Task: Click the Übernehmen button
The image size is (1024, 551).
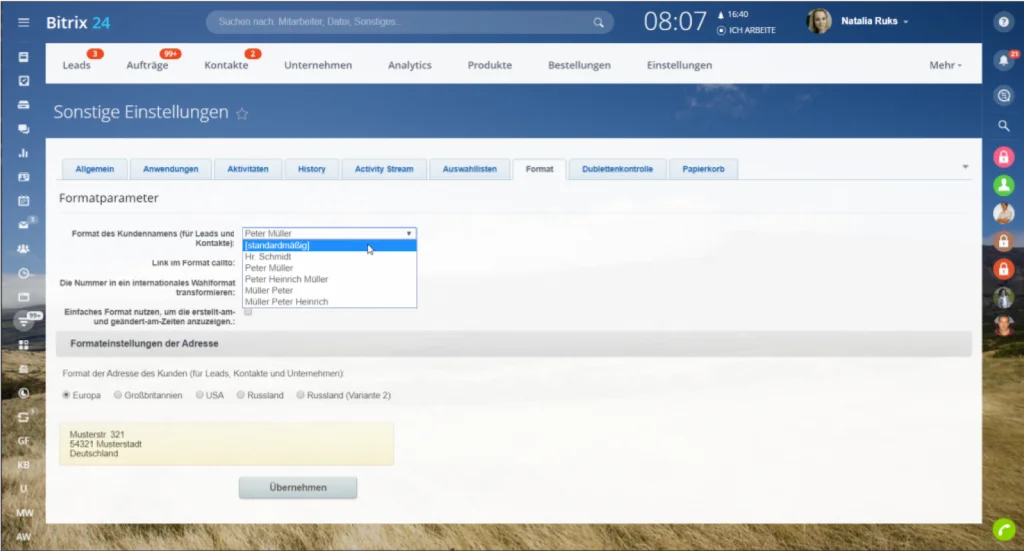Action: tap(298, 488)
